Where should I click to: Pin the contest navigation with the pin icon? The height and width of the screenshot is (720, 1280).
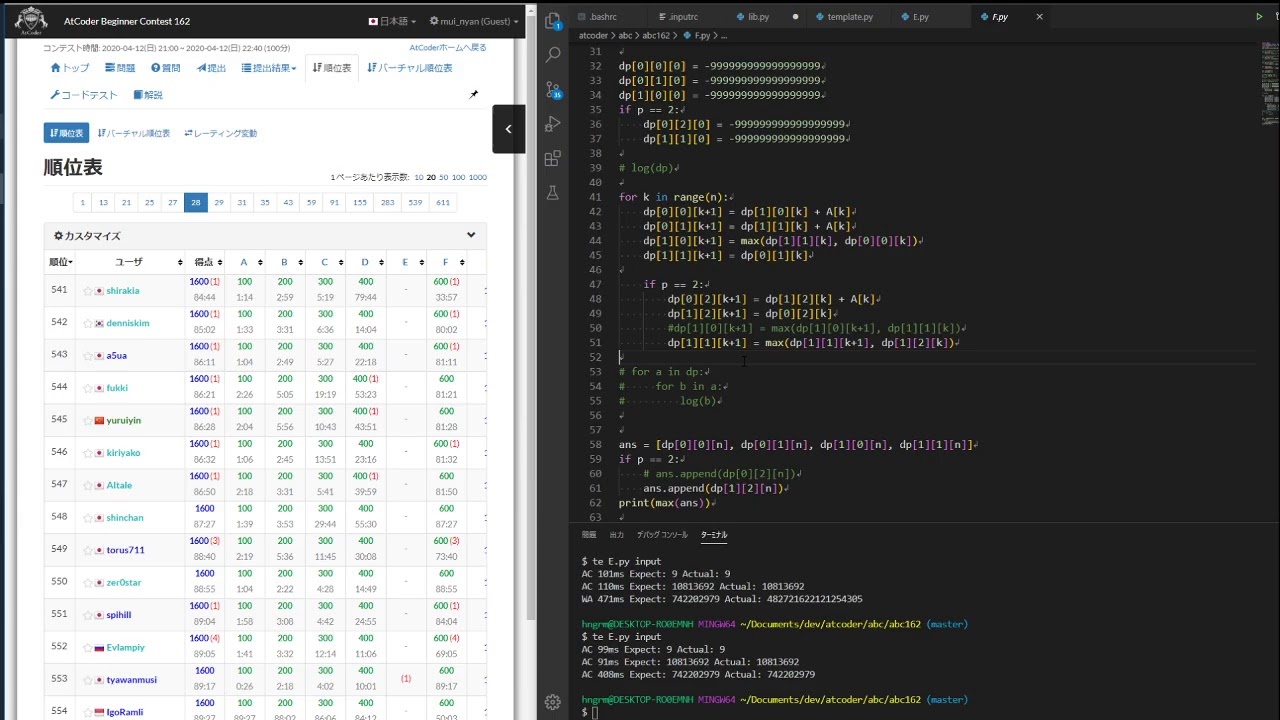point(474,94)
